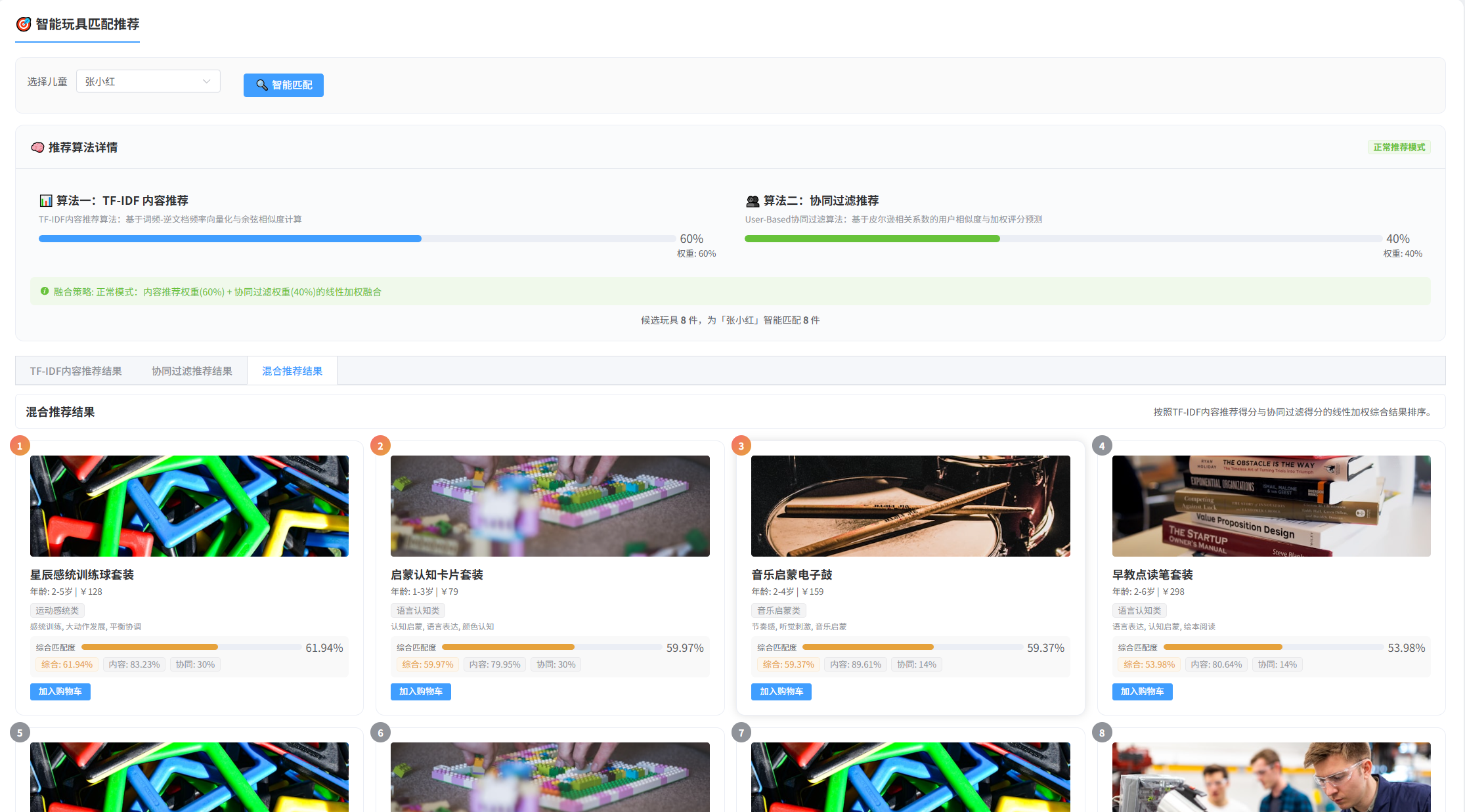The height and width of the screenshot is (812, 1465).
Task: Click the 融合策略 正常模式 description text
Action: (217, 291)
